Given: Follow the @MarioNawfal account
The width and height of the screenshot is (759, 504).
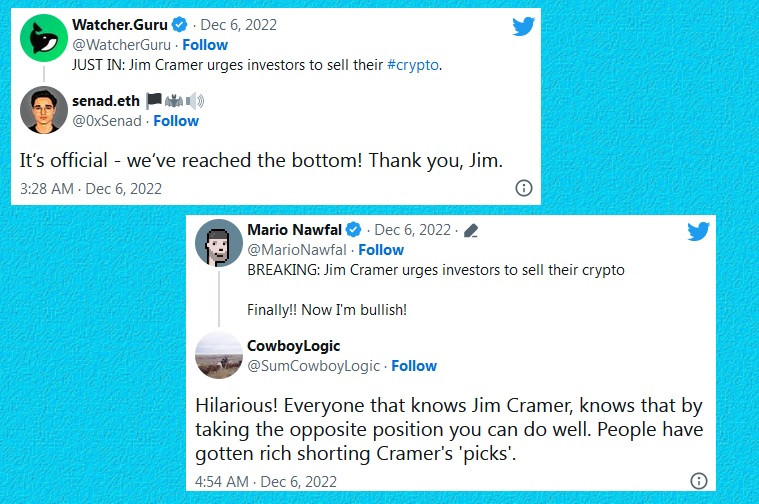Looking at the screenshot, I should click(381, 250).
